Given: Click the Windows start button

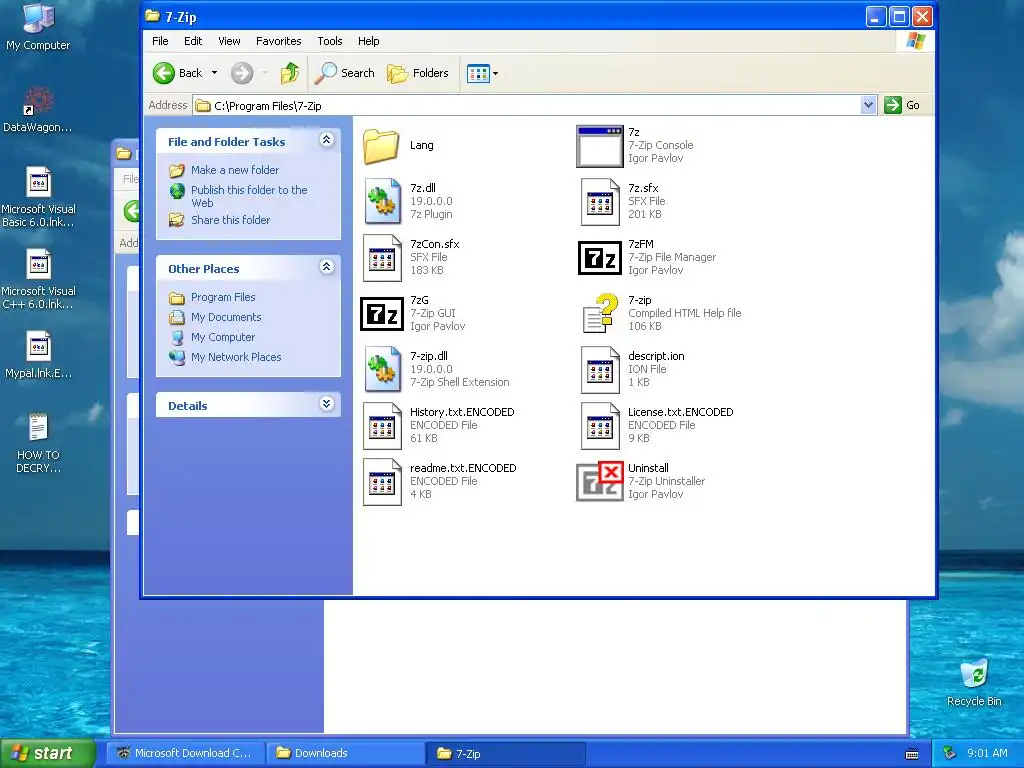Looking at the screenshot, I should (48, 753).
